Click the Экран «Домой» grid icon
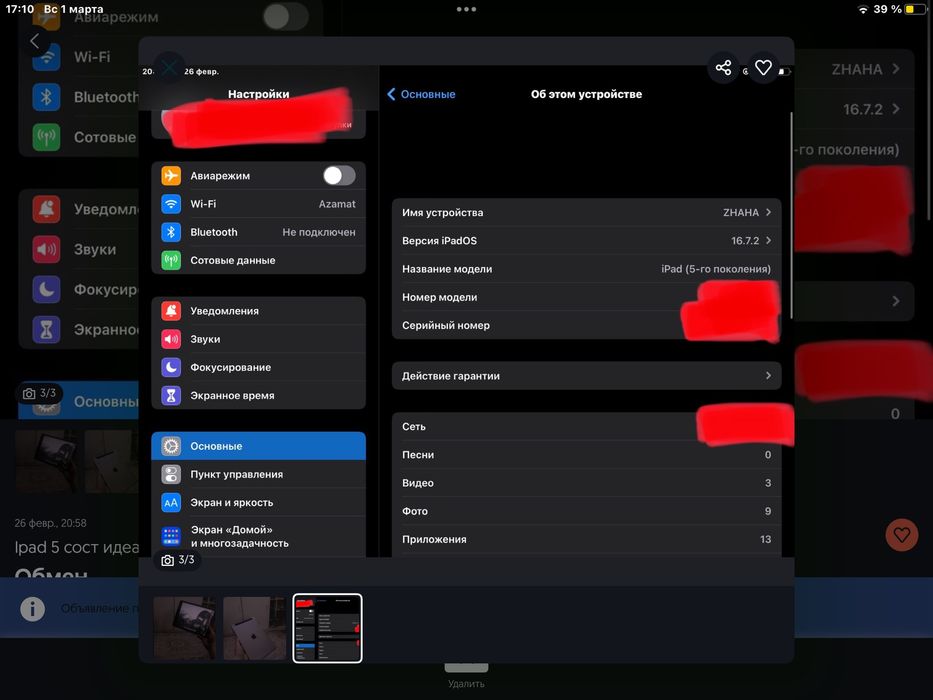Screen dimensions: 933x700 [x=171, y=536]
